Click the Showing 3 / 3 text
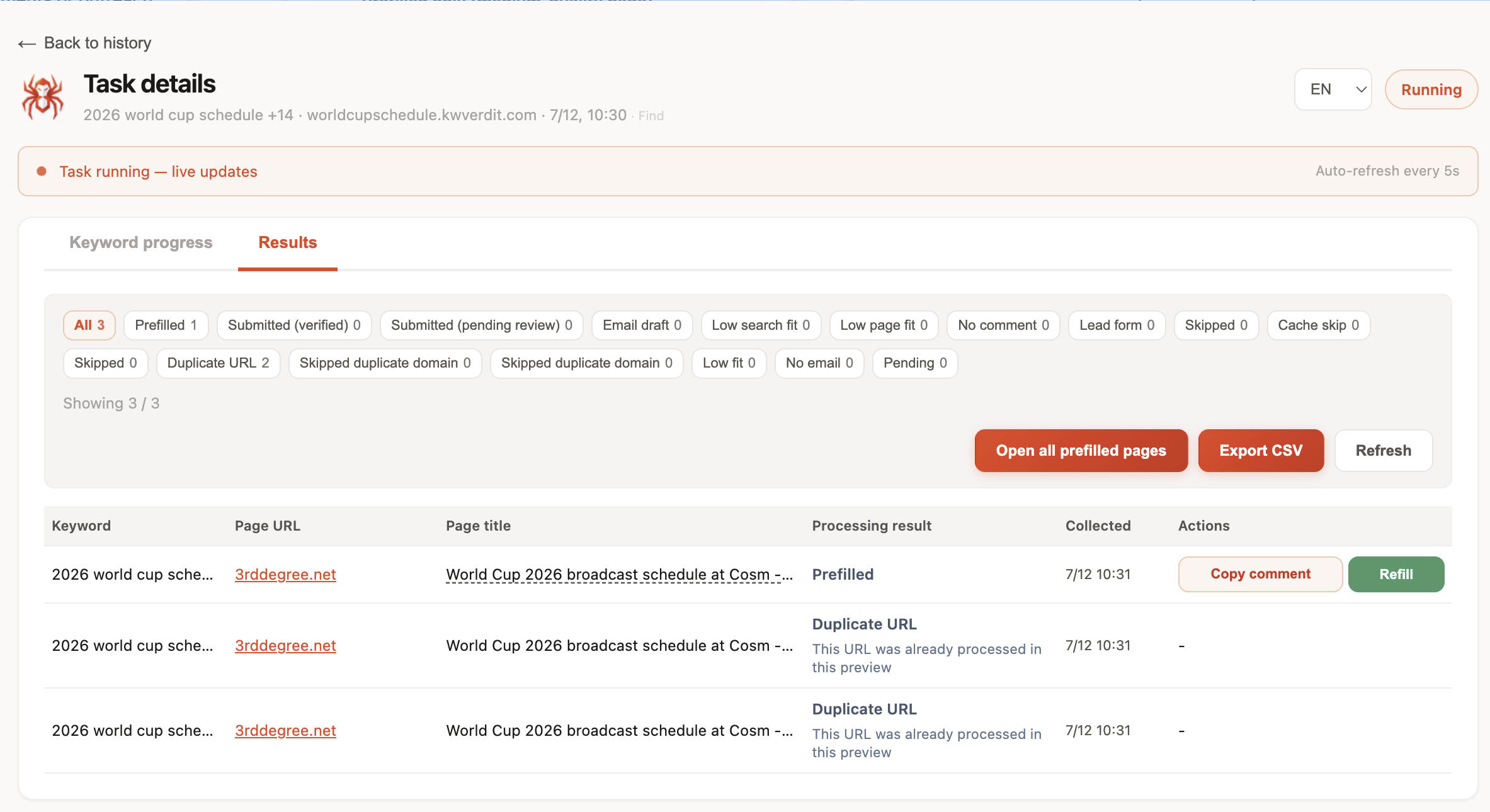Screen dimensions: 1490x812 point(111,403)
